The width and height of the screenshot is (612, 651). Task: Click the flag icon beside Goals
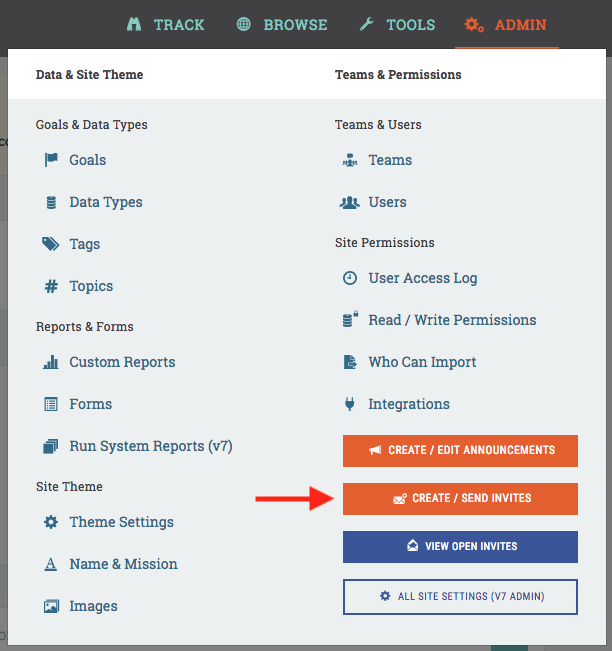(x=51, y=160)
